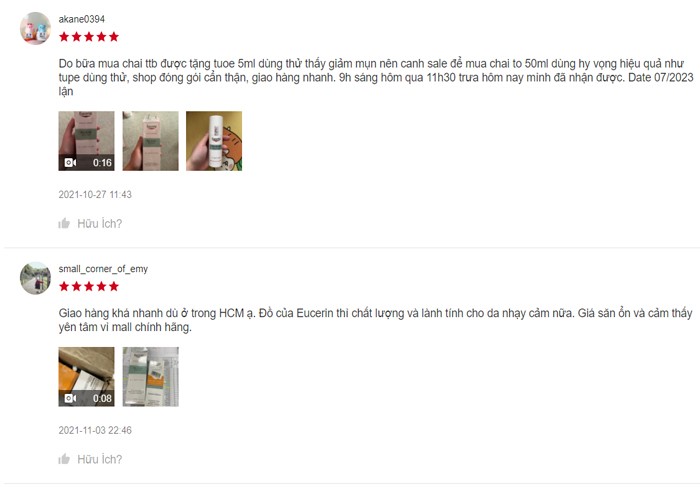
Task: Click the review text starting with Giao hàng
Action: coord(375,320)
